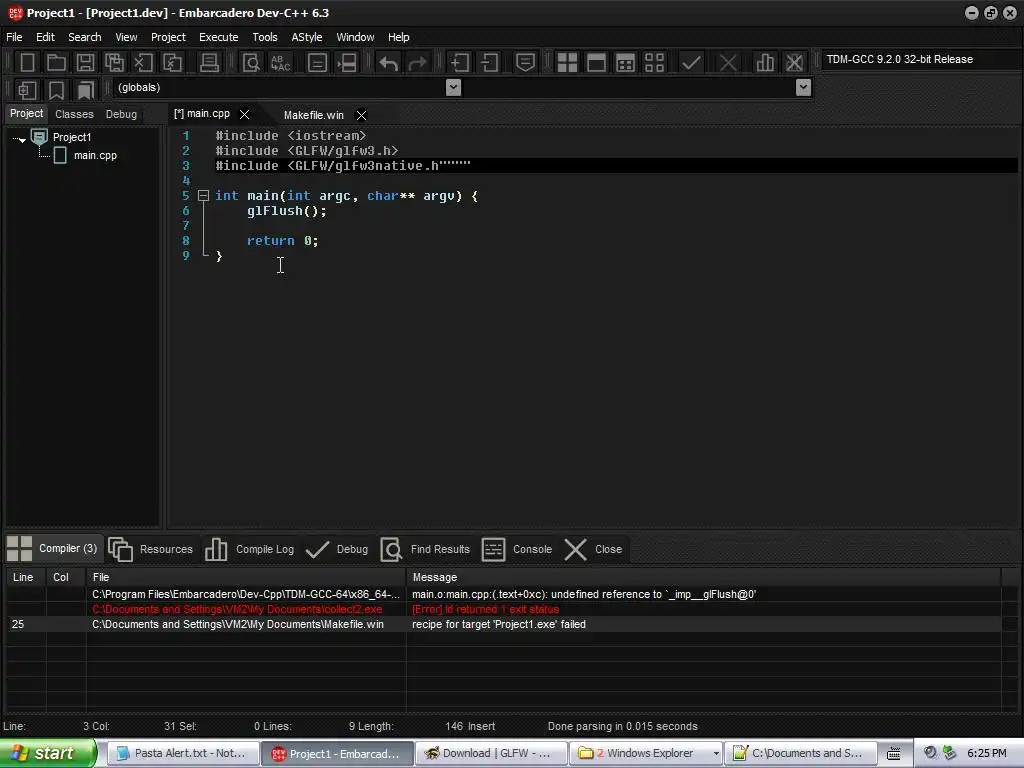Image resolution: width=1024 pixels, height=768 pixels.
Task: Switch to the Classes sidebar tab
Action: tap(74, 114)
